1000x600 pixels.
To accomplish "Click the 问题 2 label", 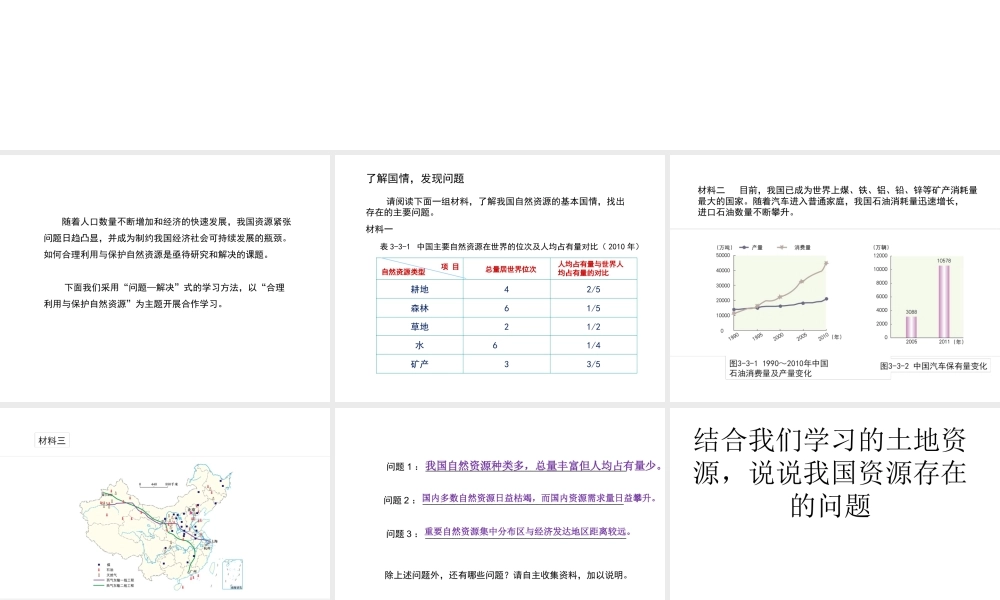I will click(401, 500).
